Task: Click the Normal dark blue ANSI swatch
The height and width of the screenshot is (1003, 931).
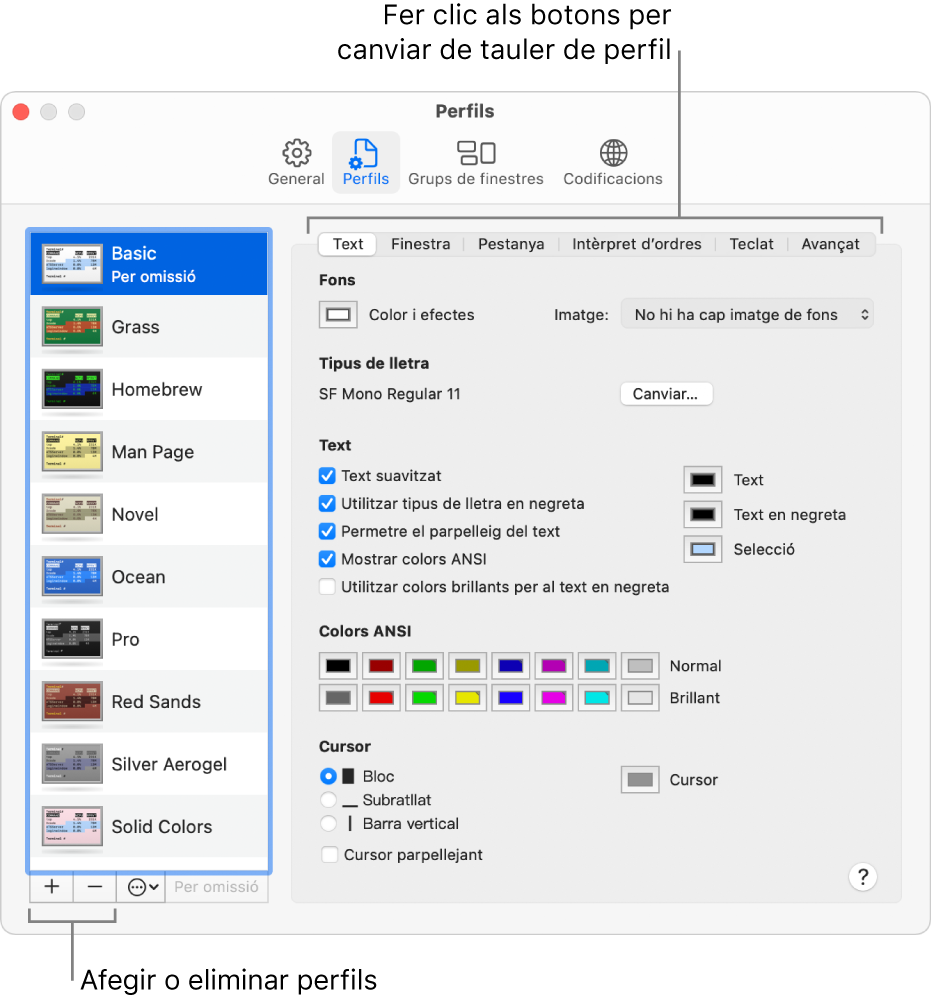Action: point(511,666)
